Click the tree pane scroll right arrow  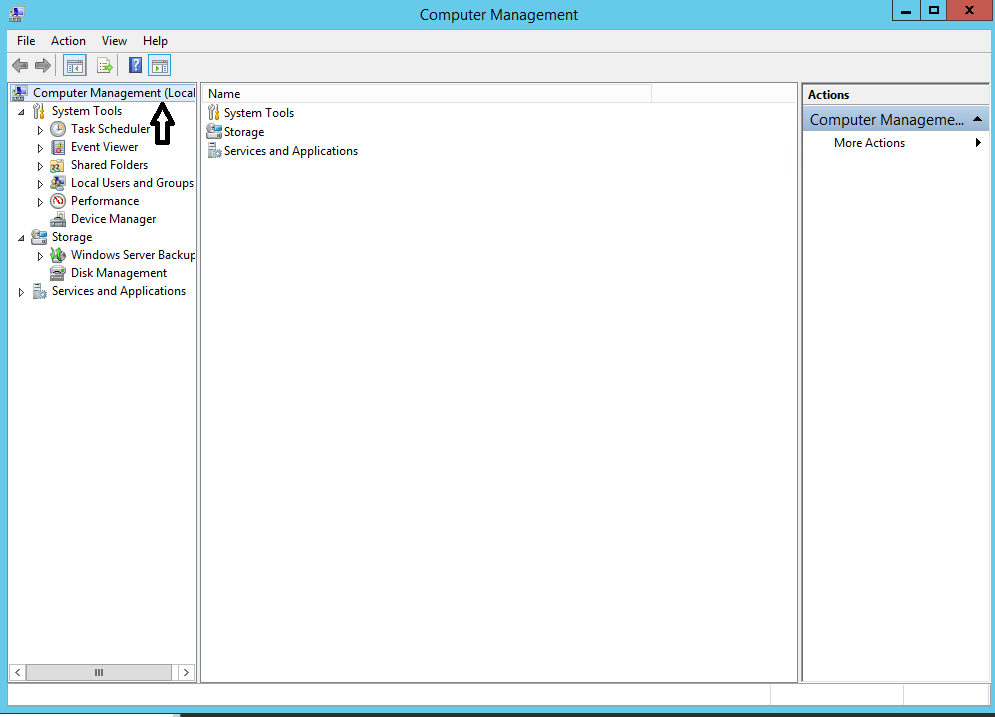(x=186, y=672)
